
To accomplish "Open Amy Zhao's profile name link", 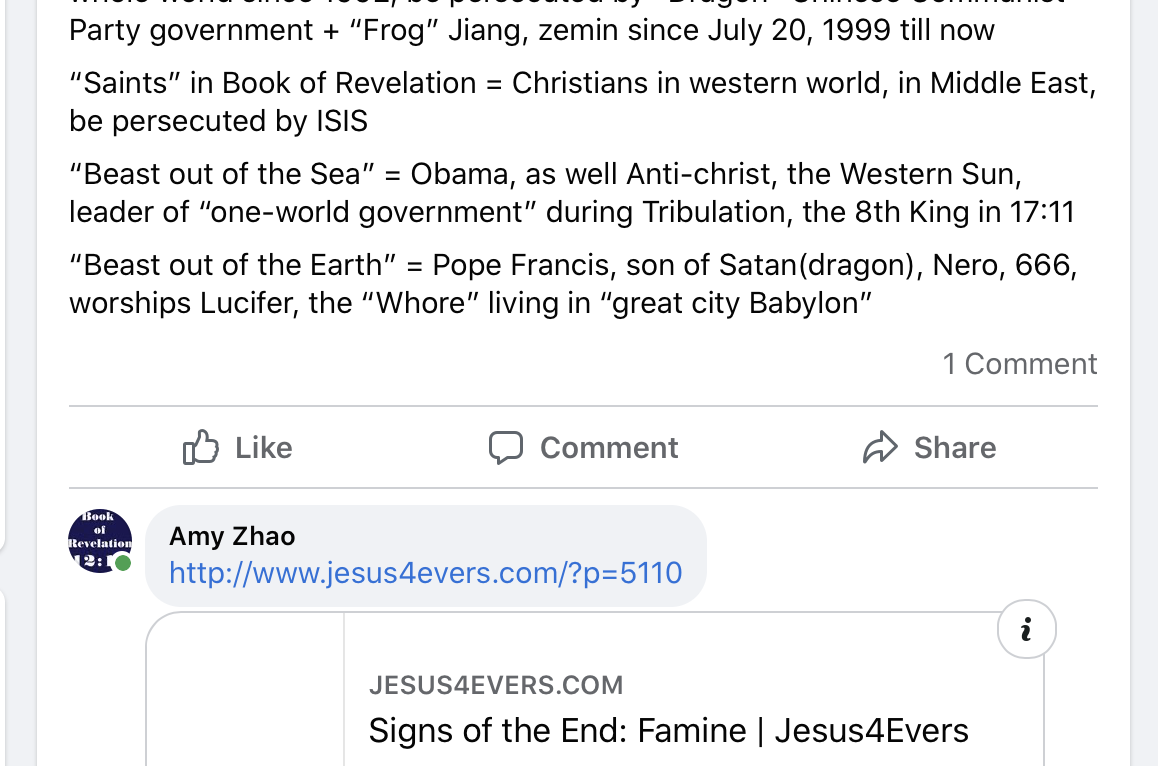I will [232, 536].
